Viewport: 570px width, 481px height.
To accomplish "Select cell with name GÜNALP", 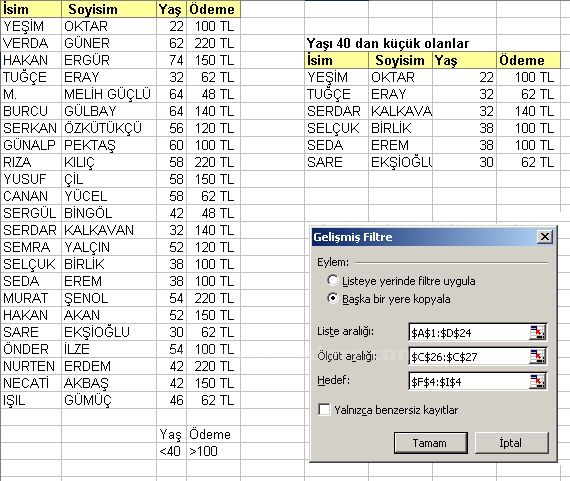I will pyautogui.click(x=31, y=145).
